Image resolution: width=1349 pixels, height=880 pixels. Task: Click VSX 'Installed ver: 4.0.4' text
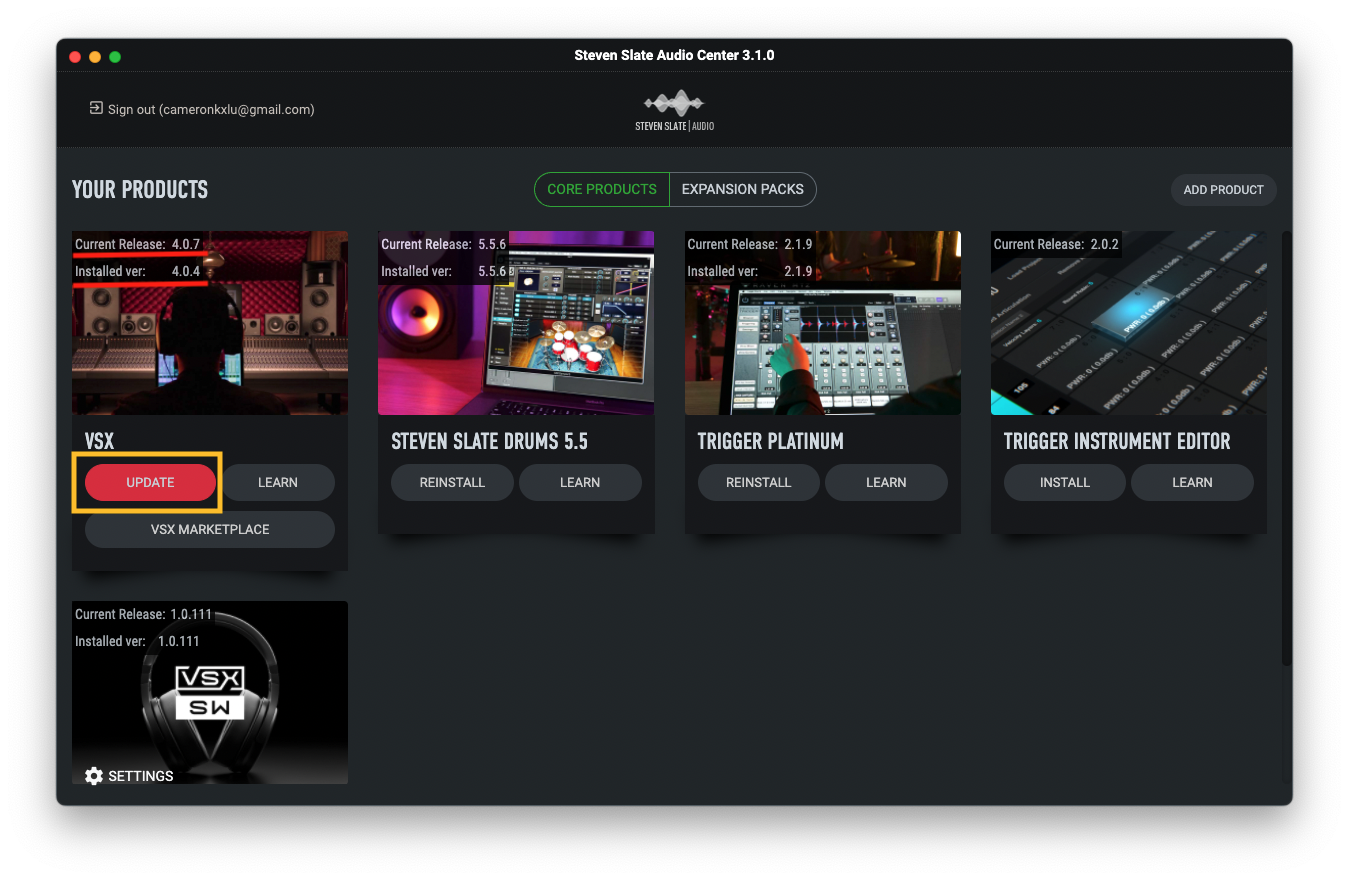coord(138,271)
